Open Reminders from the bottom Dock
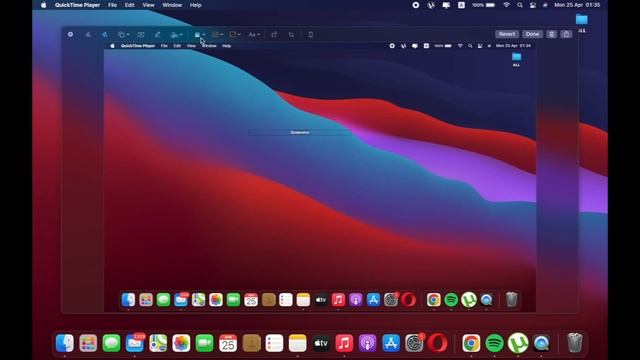 click(x=274, y=343)
